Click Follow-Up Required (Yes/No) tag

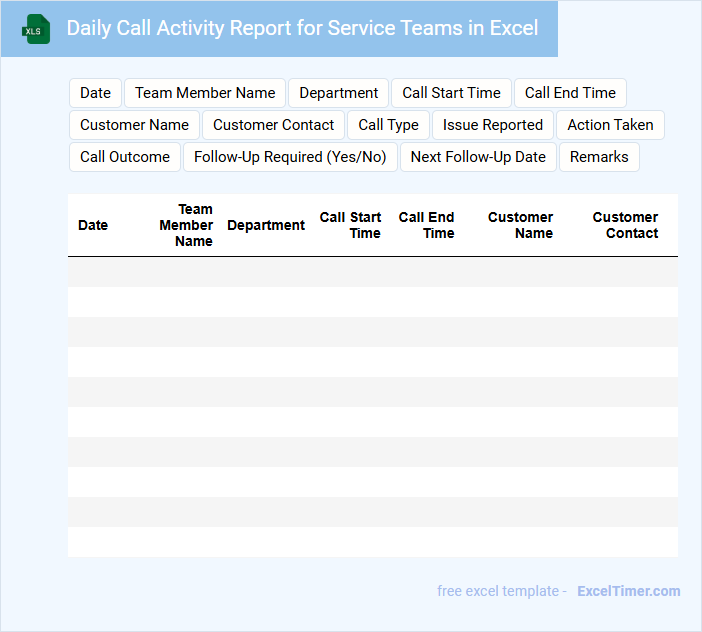(x=290, y=157)
